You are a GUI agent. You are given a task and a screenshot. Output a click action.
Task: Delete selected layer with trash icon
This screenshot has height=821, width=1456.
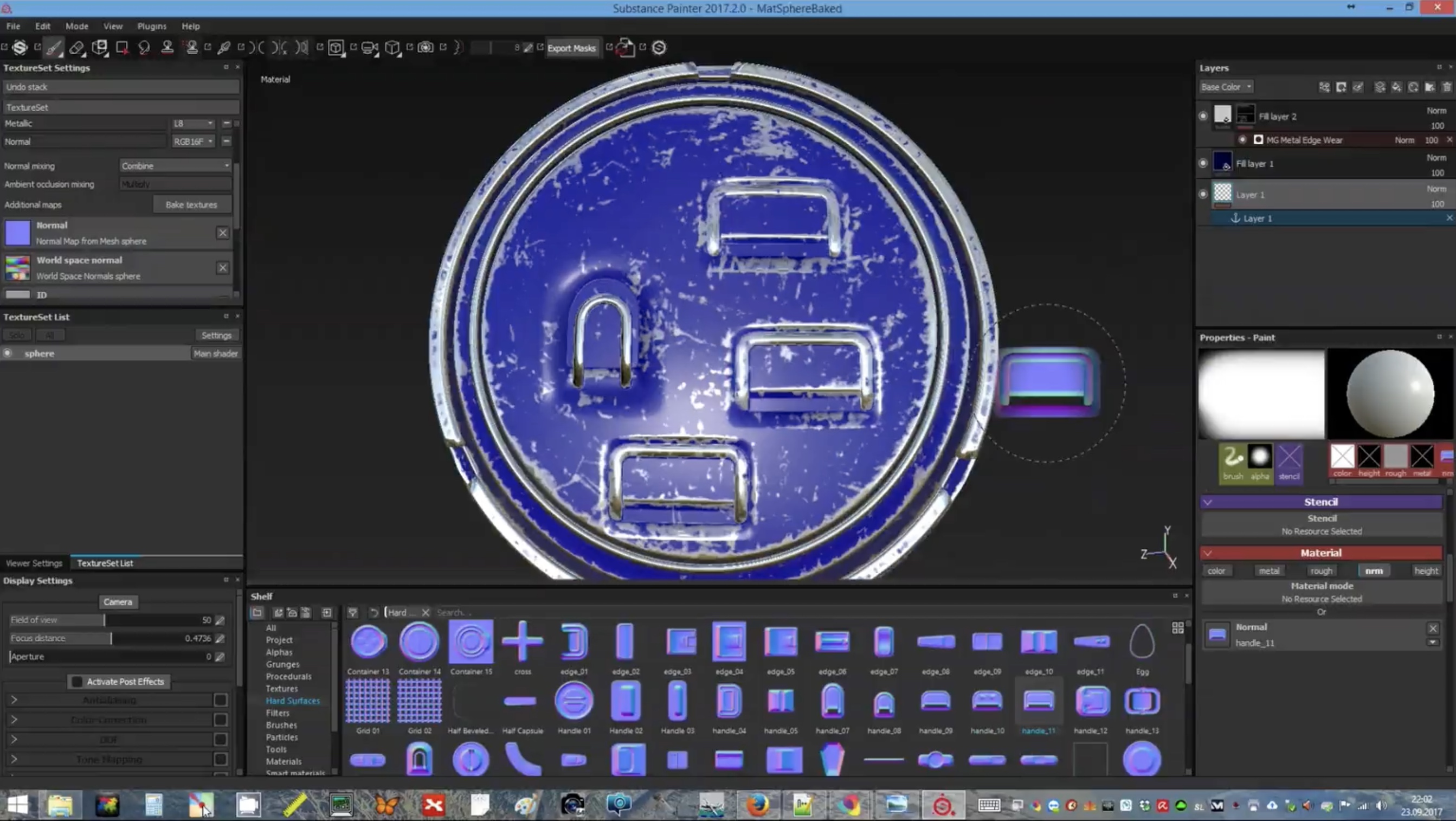click(x=1447, y=87)
